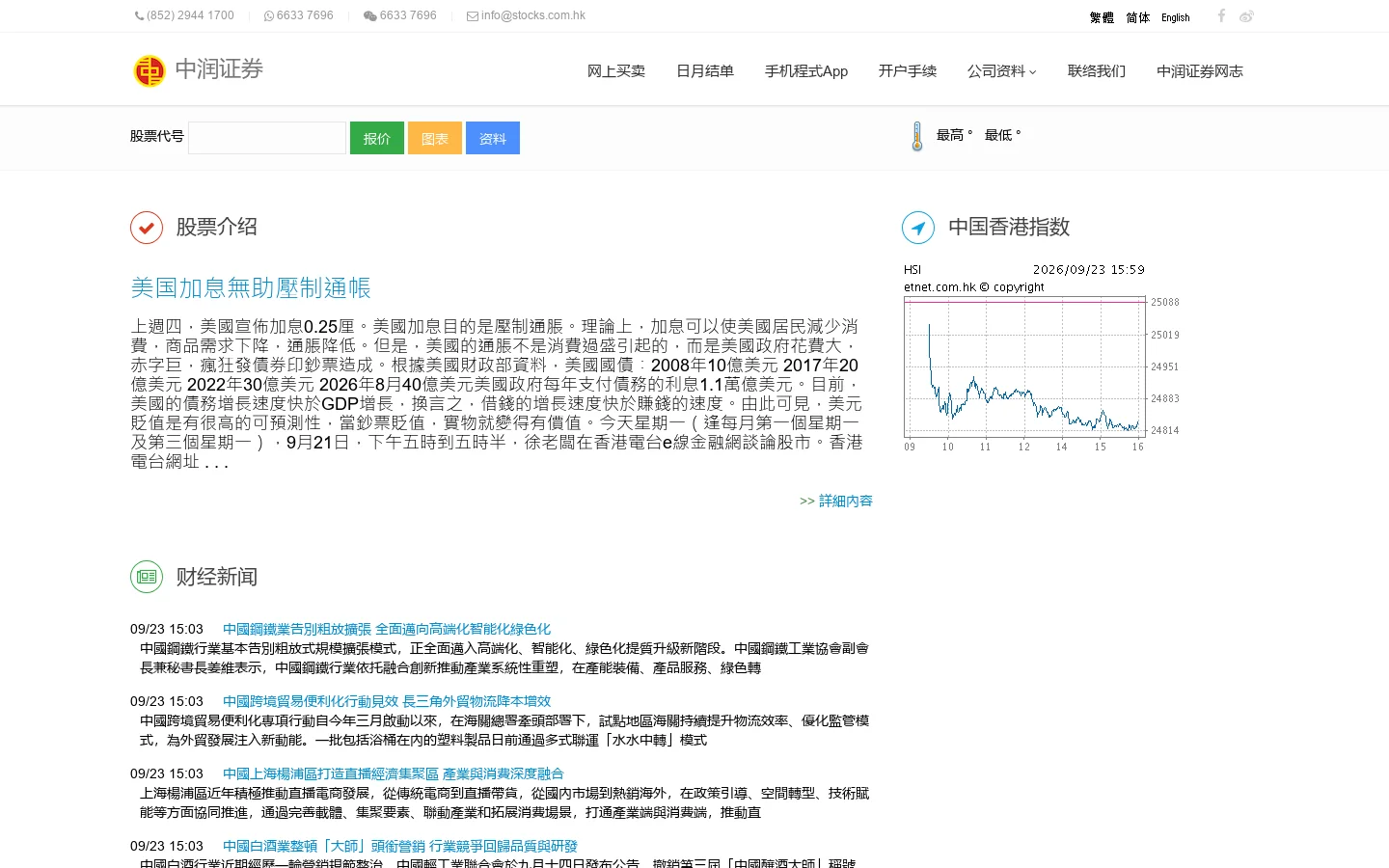The image size is (1389, 868).
Task: Click the red checkmark icon beside 股票介绍
Action: (147, 228)
